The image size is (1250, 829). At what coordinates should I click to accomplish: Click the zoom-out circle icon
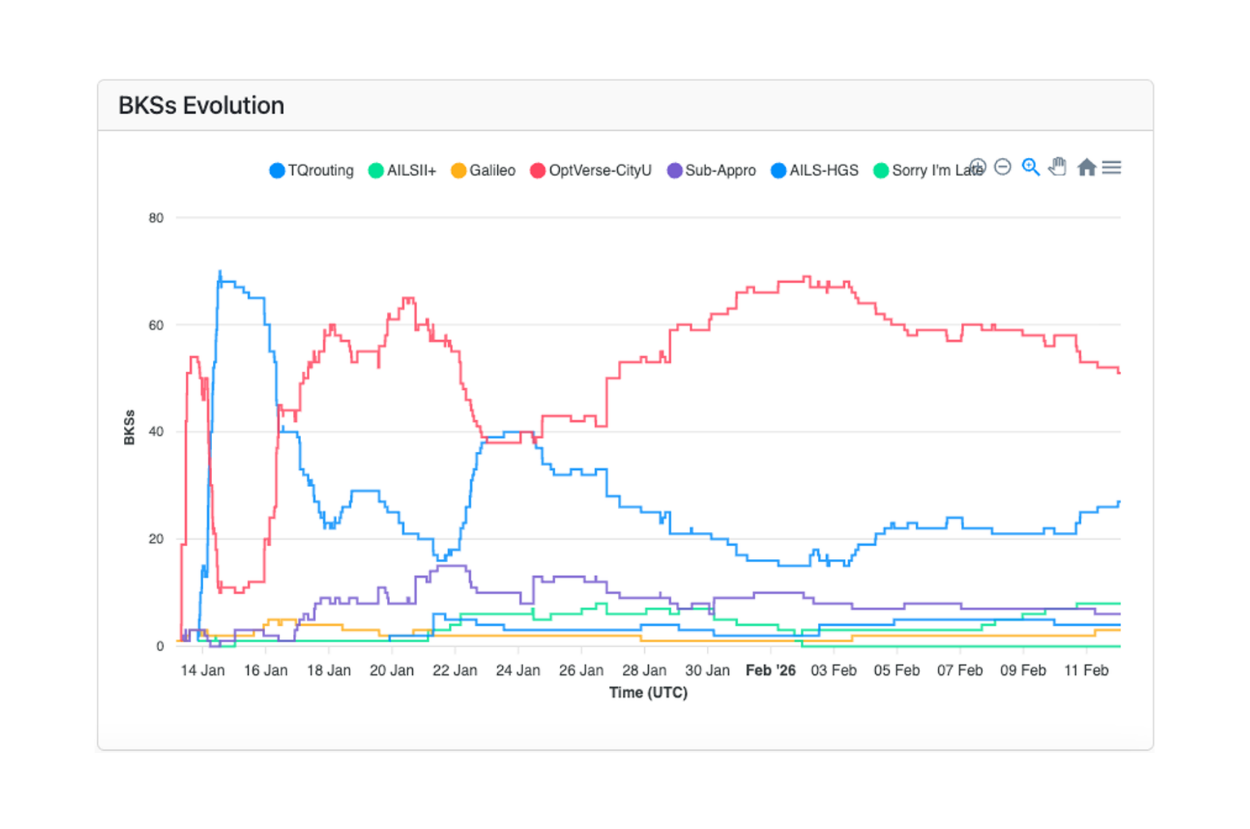1002,166
